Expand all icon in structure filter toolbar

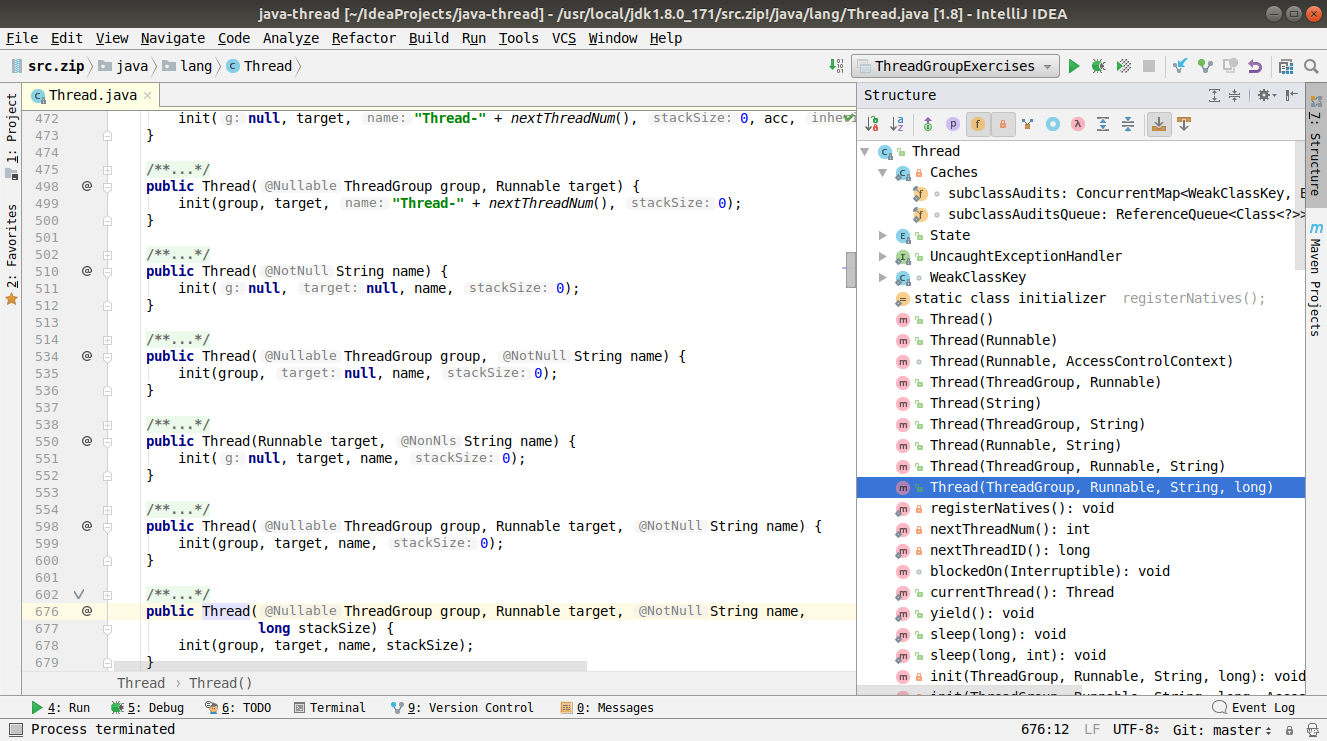click(x=1103, y=124)
